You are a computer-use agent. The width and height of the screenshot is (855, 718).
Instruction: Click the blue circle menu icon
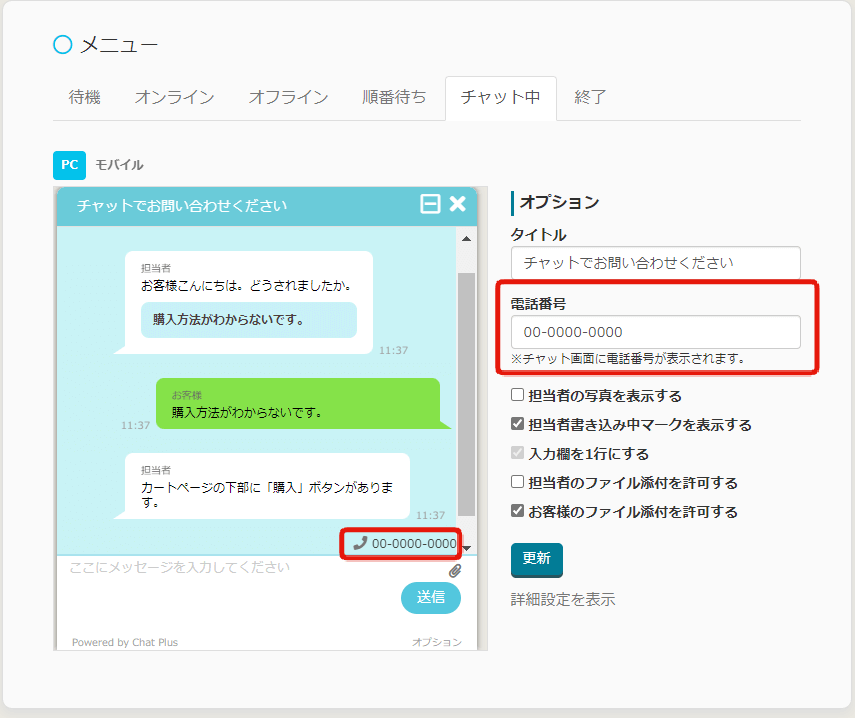tap(63, 45)
